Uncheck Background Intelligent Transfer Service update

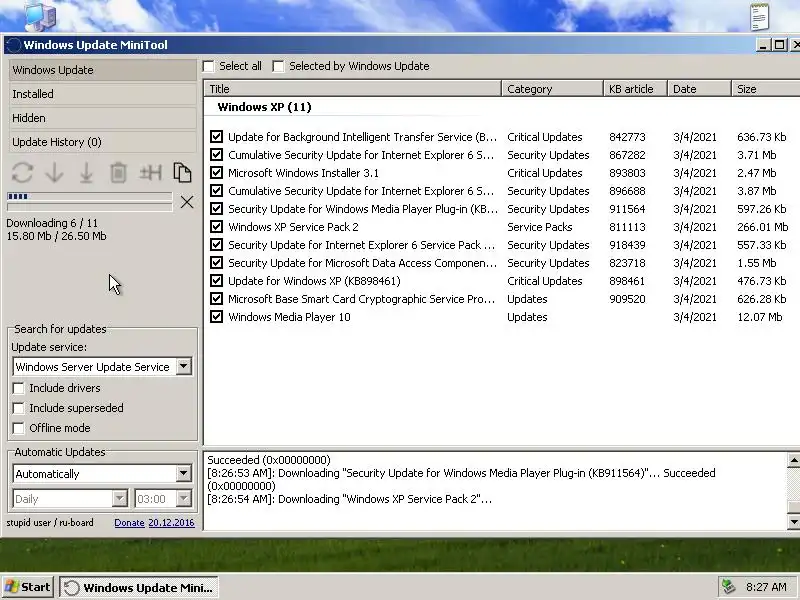coord(216,137)
